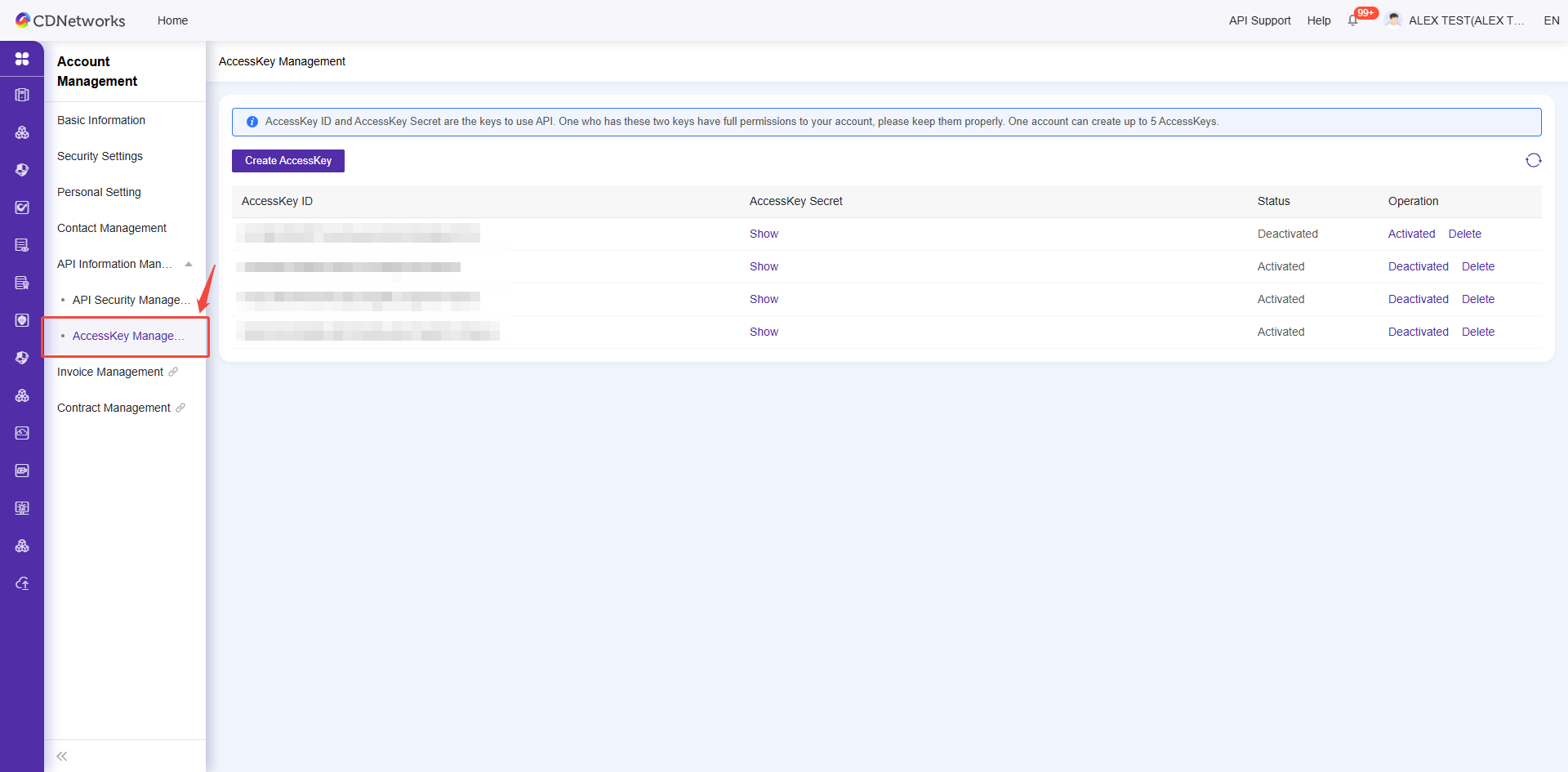The height and width of the screenshot is (772, 1568).
Task: Open the notification bell with 99+ badge
Action: 1353,20
